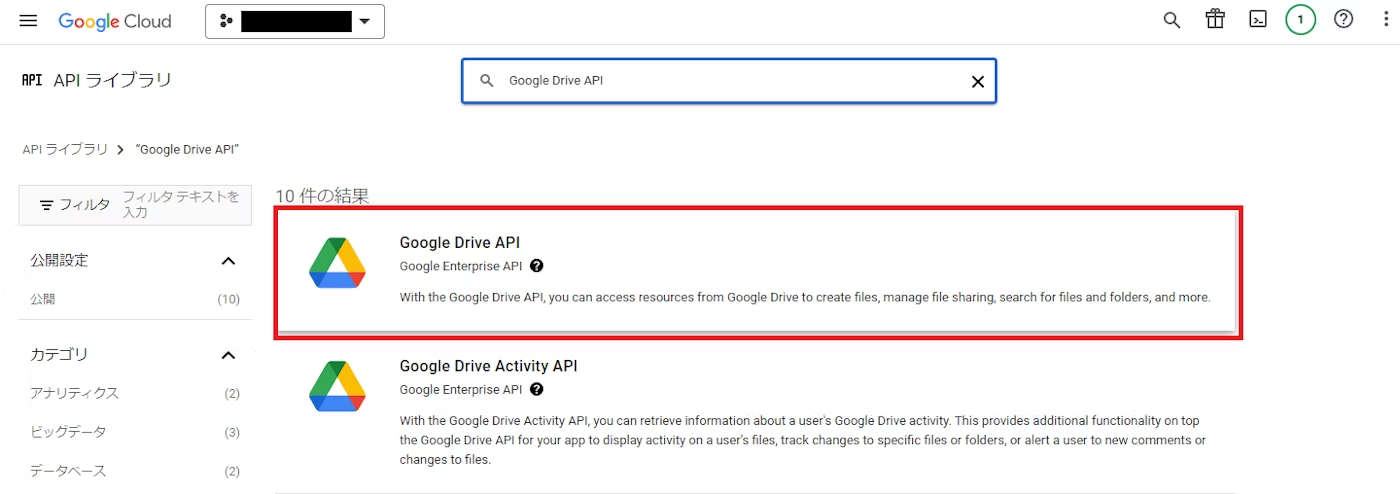
Task: Open the main navigation hamburger menu
Action: (x=28, y=21)
